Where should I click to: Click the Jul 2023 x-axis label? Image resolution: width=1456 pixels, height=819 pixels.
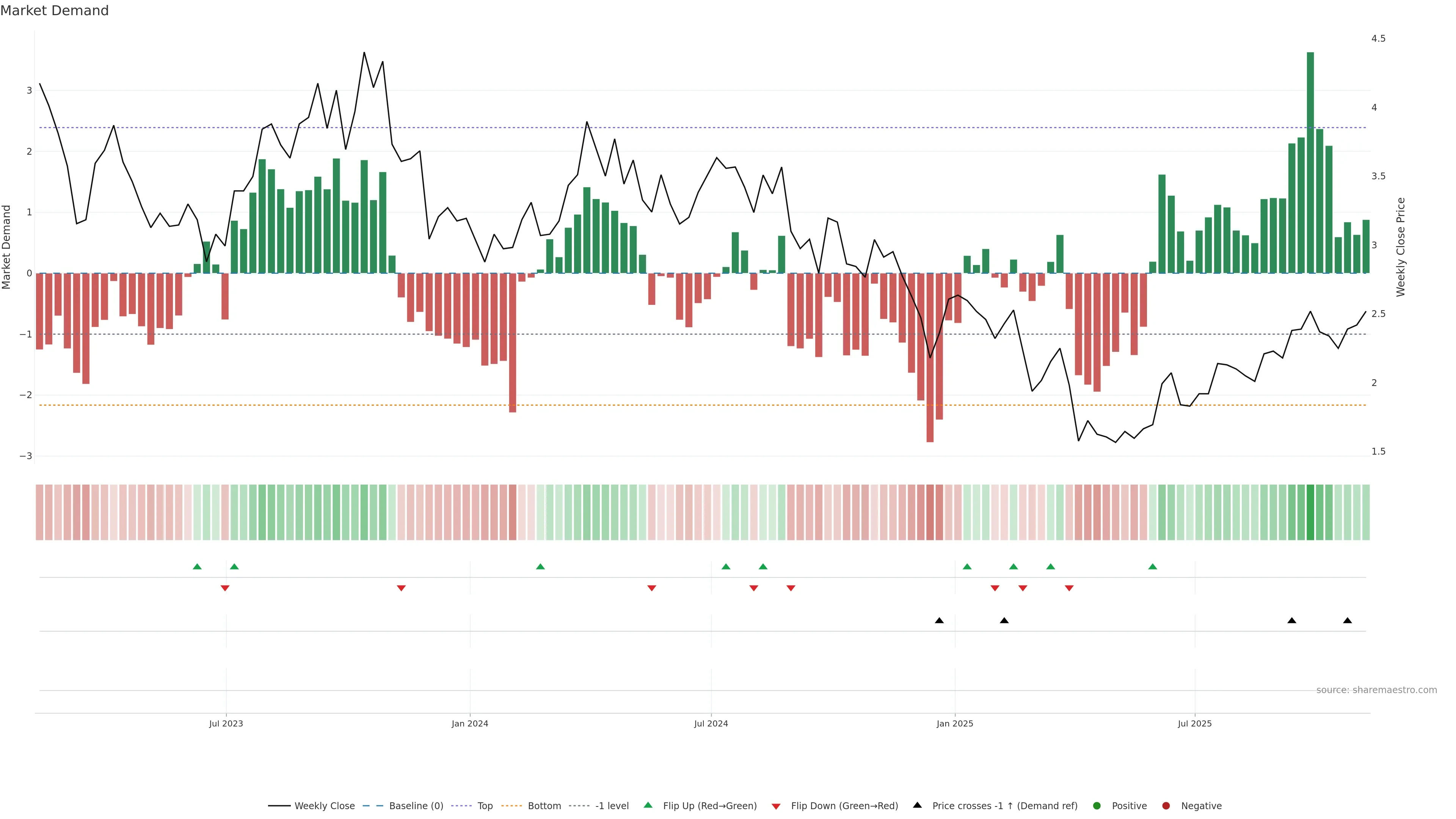click(226, 723)
